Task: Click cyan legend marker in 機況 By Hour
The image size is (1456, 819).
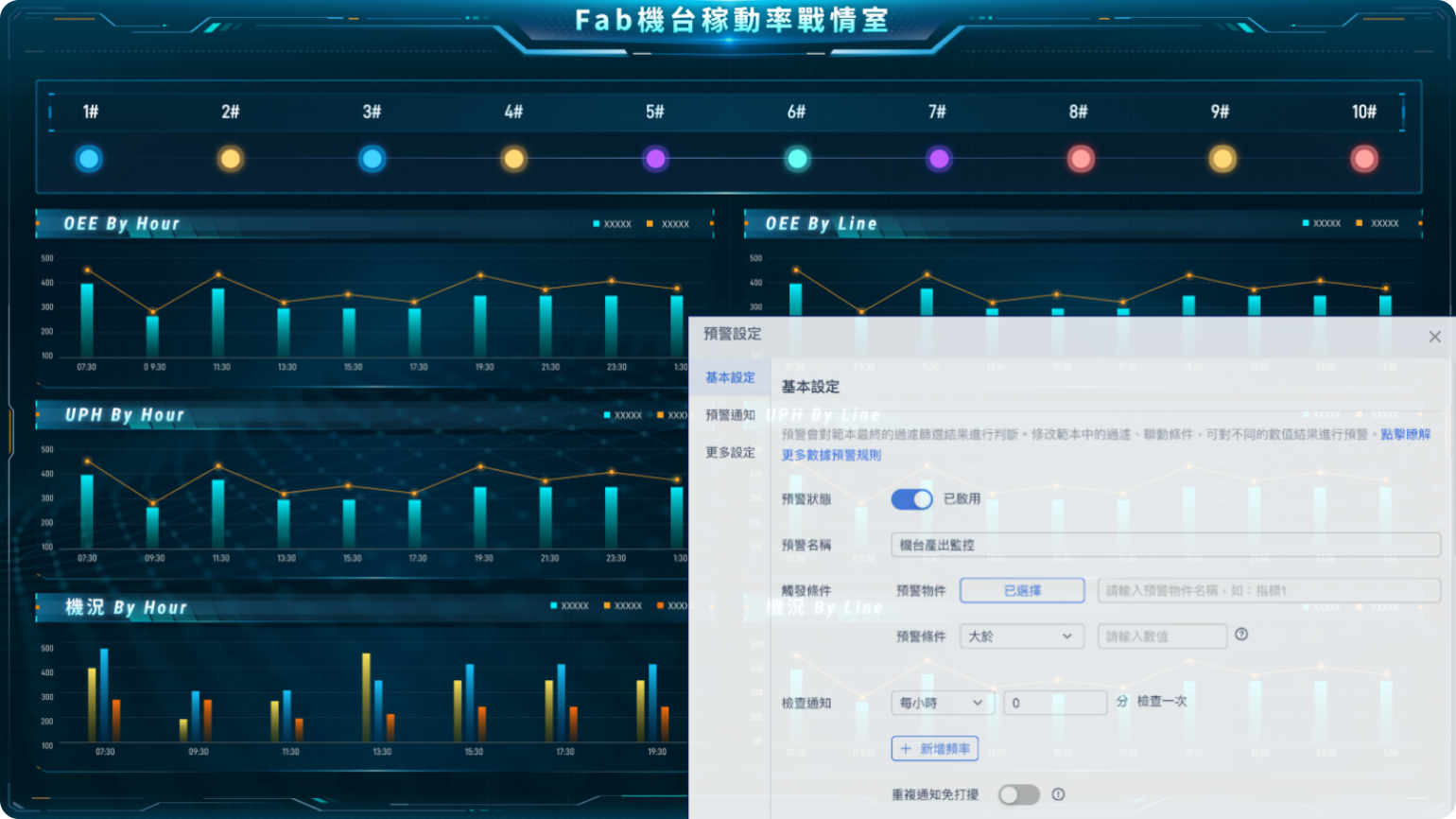Action: pyautogui.click(x=553, y=605)
